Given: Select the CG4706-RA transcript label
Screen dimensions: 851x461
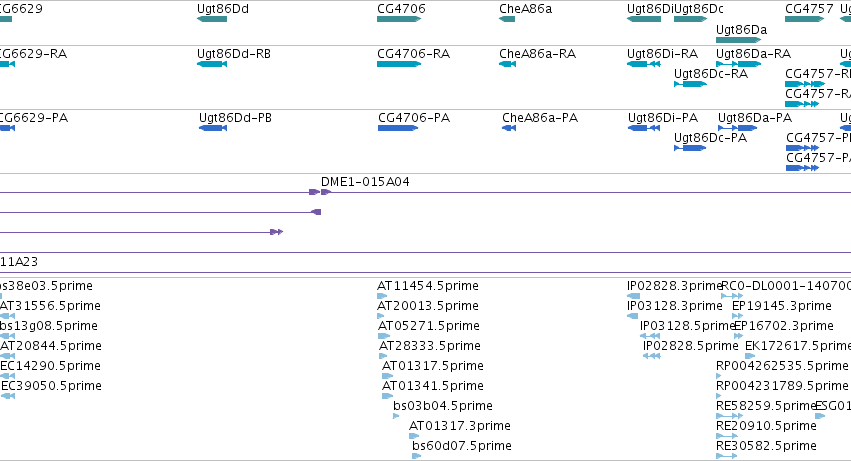Looking at the screenshot, I should 414,54.
